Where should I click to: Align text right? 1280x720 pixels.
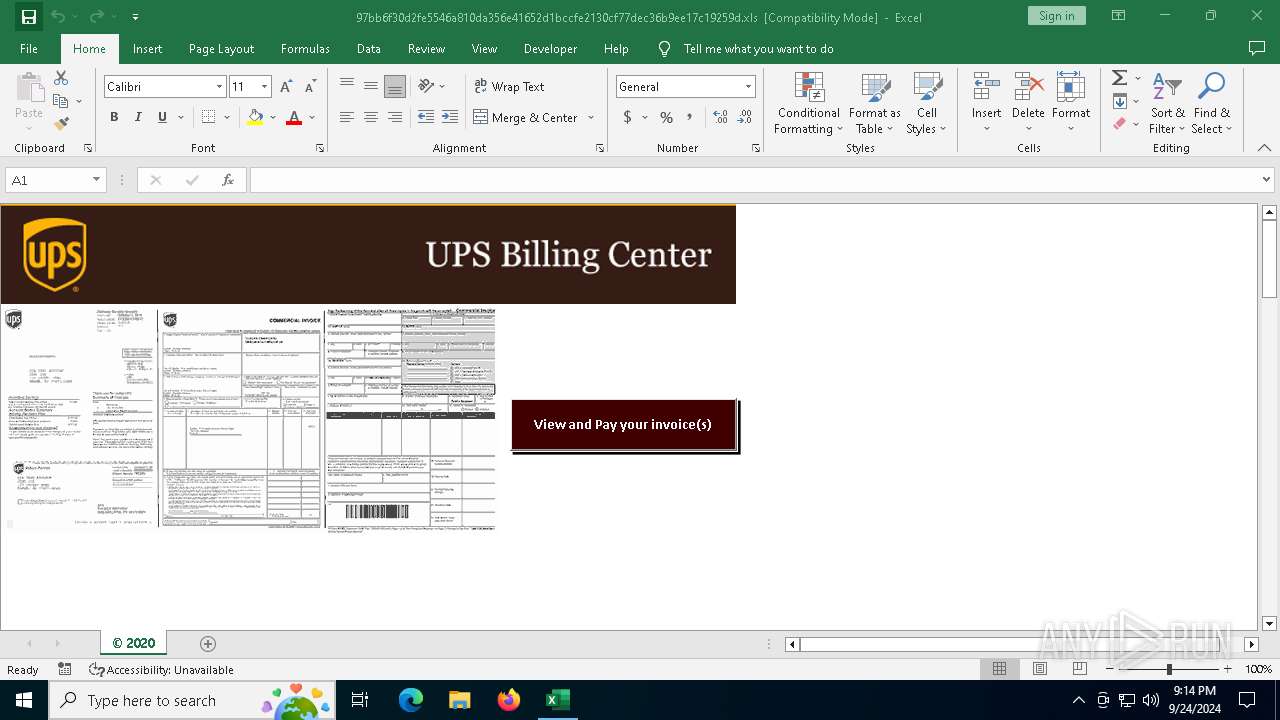click(395, 117)
